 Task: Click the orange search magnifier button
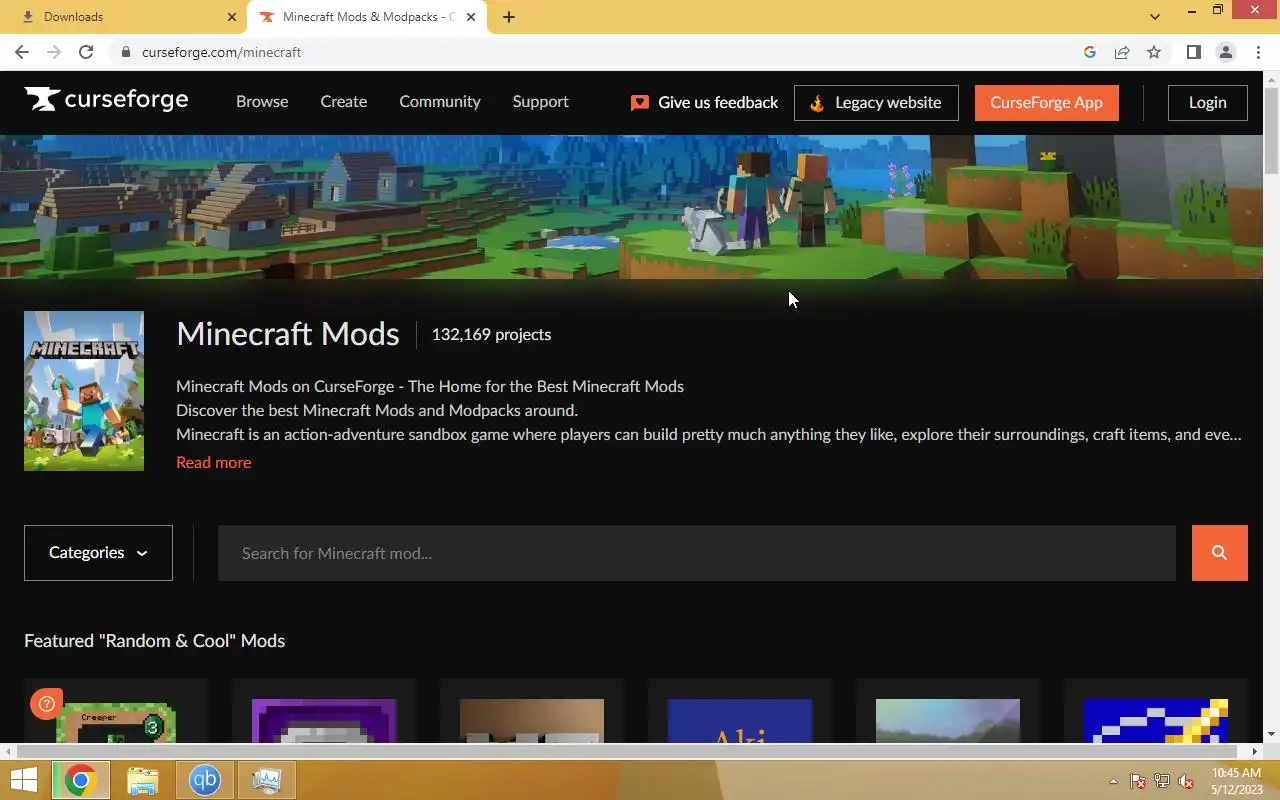1219,553
